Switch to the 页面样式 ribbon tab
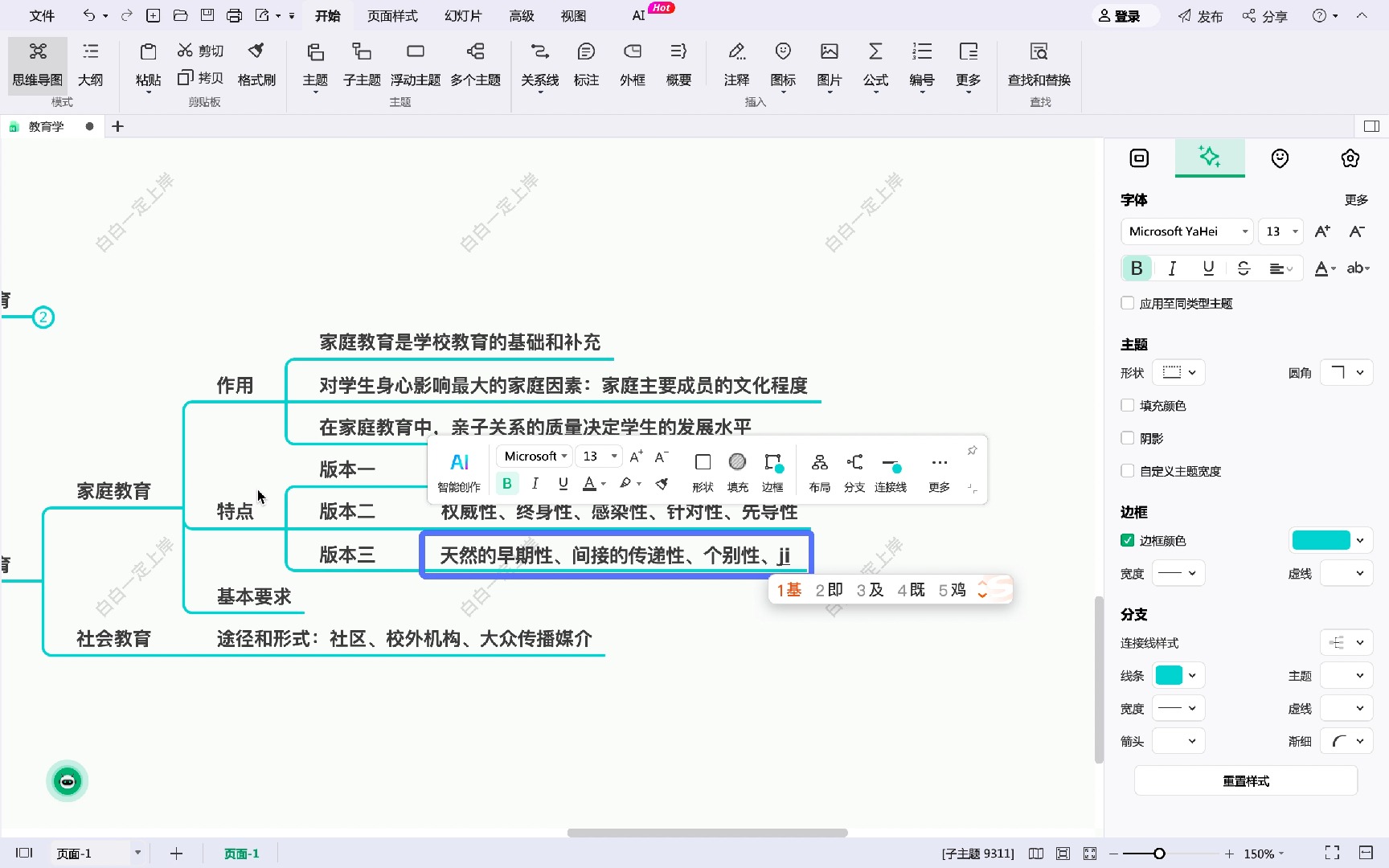Viewport: 1389px width, 868px height. click(x=392, y=16)
